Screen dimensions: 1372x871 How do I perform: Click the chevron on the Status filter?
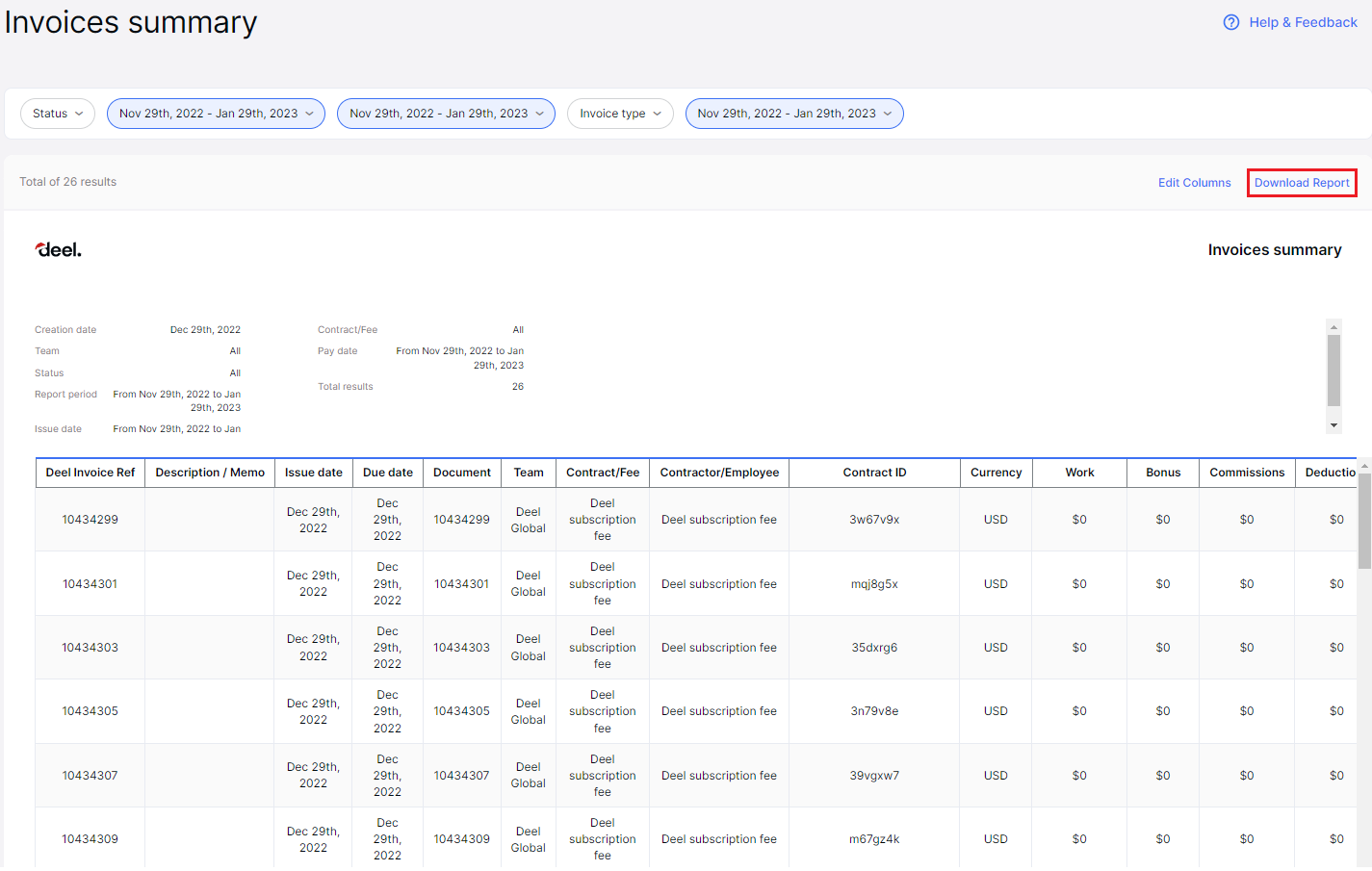point(81,113)
